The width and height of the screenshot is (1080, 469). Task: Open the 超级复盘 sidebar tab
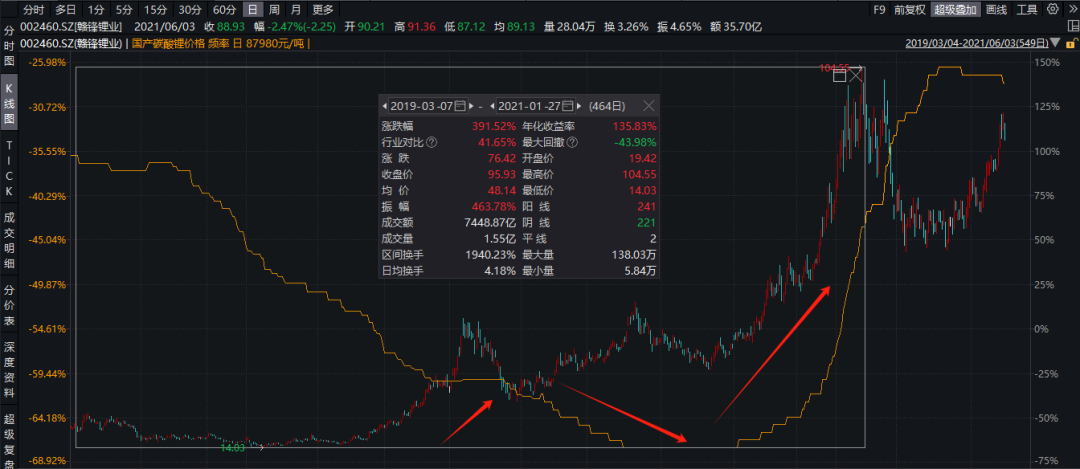coord(9,438)
